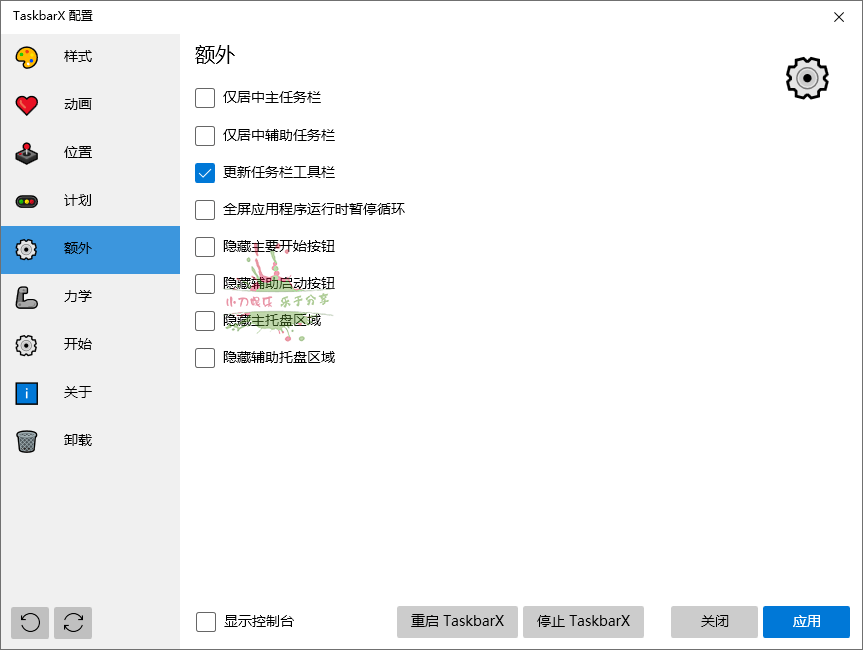Enable 隐藏主要开始按钮 checkbox
Image resolution: width=863 pixels, height=650 pixels.
click(x=205, y=247)
